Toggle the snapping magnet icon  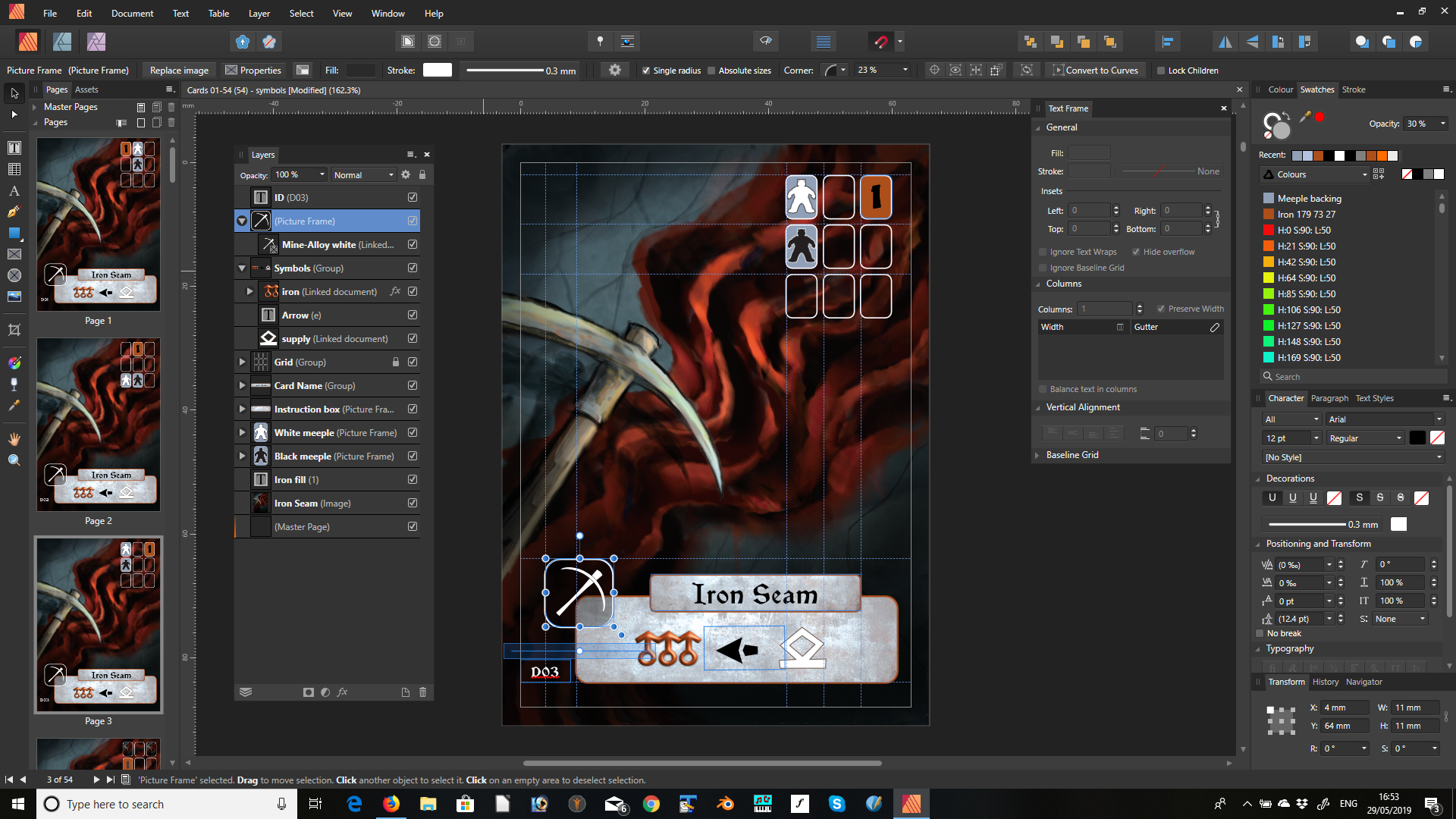(880, 42)
